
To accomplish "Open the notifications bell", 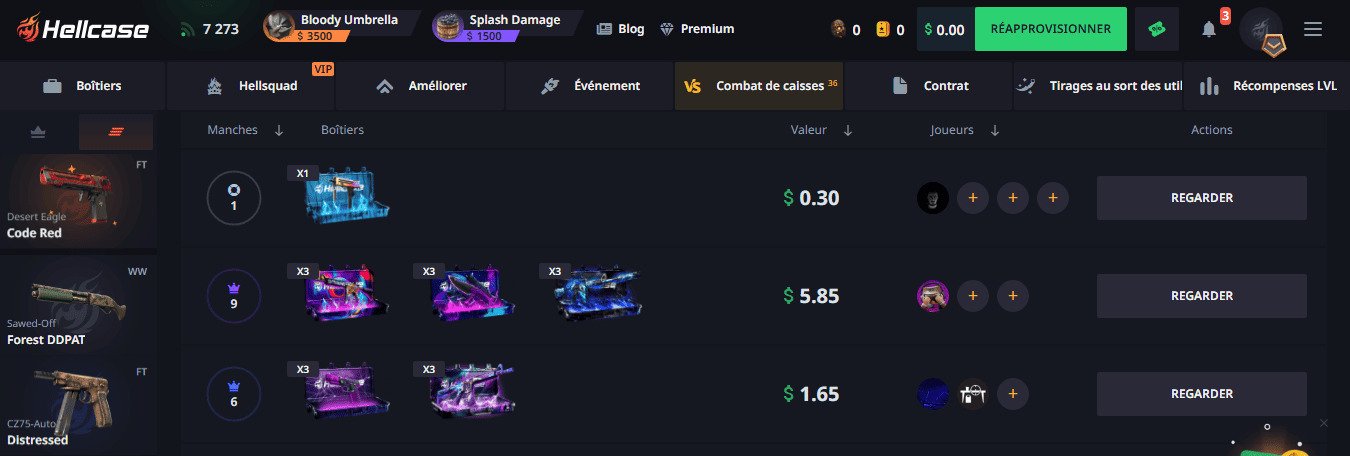I will click(x=1209, y=30).
